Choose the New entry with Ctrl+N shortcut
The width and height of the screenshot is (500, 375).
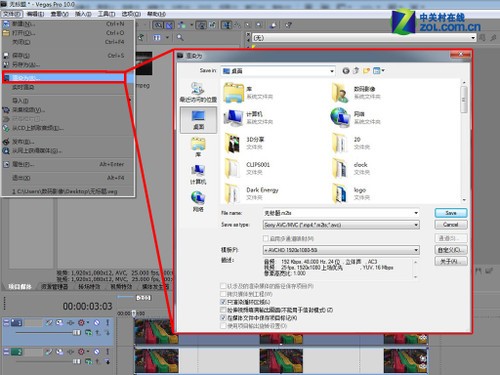[68, 24]
